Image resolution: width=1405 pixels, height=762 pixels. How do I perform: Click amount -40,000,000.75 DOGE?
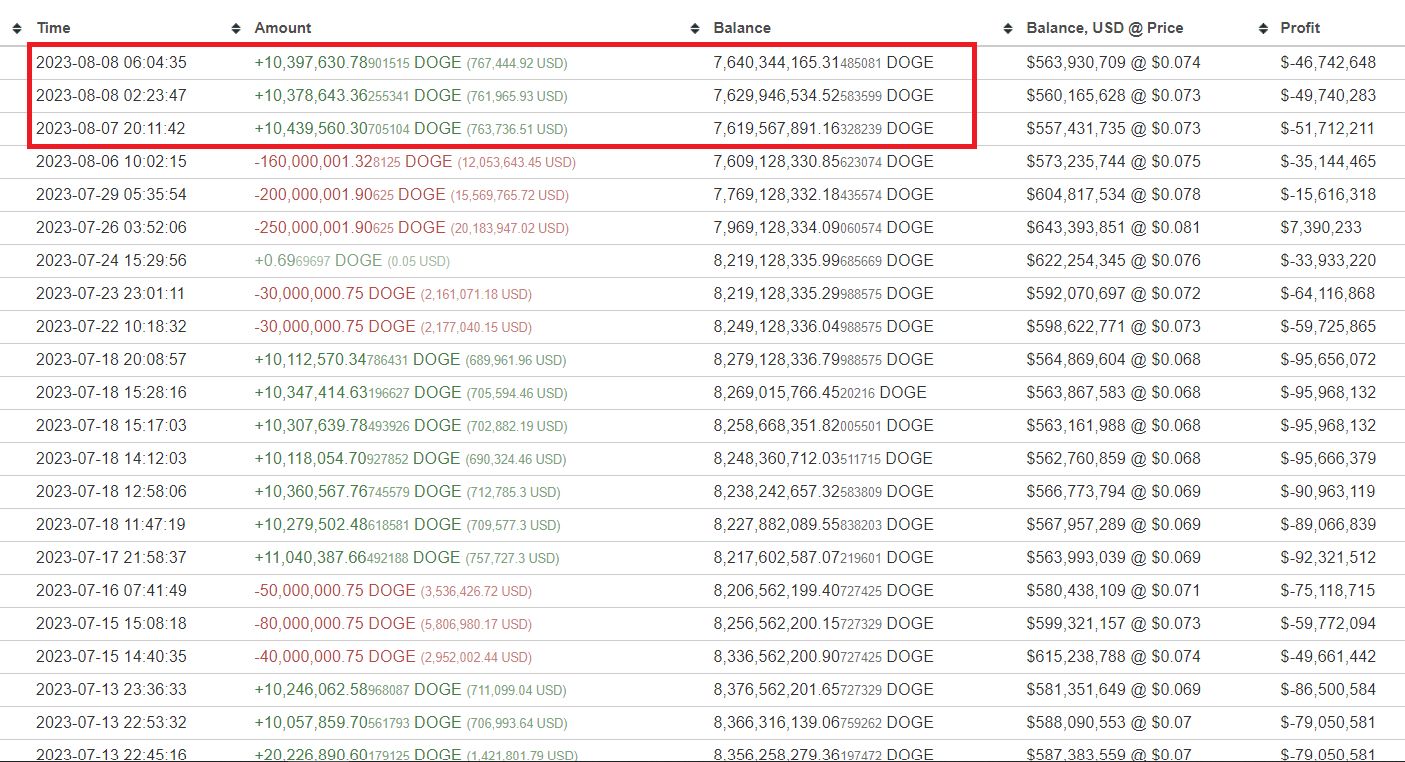(x=334, y=656)
